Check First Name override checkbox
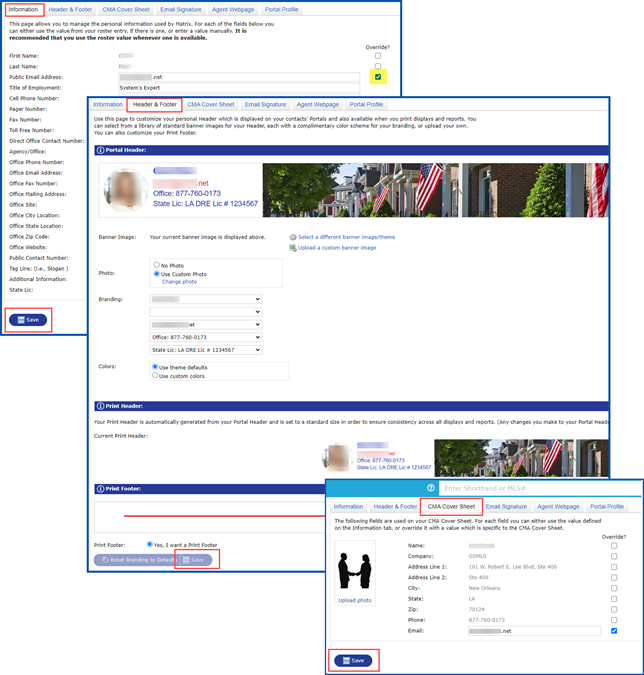Screen dimensions: 644x675 [x=378, y=56]
